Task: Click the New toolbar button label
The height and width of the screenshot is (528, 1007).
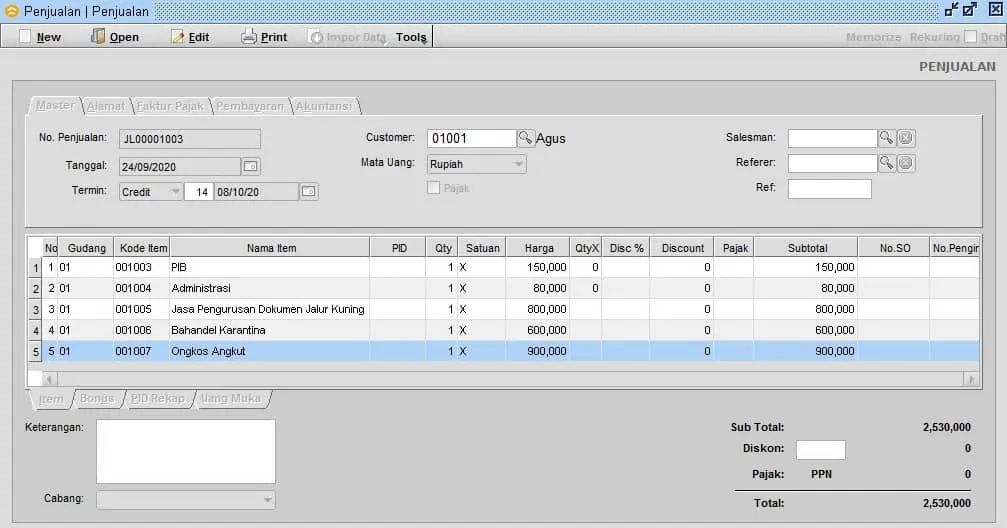Action: pyautogui.click(x=49, y=37)
